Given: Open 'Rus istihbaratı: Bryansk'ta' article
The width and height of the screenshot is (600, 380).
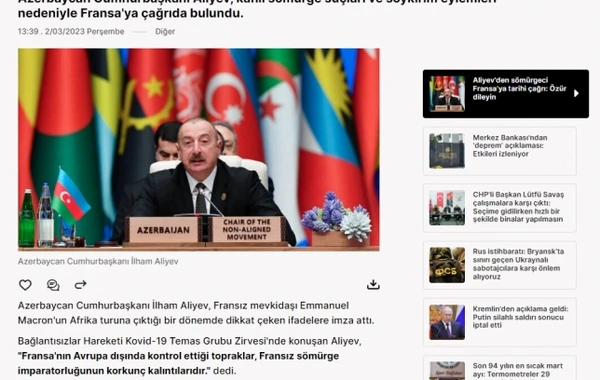Looking at the screenshot, I should pyautogui.click(x=500, y=265).
